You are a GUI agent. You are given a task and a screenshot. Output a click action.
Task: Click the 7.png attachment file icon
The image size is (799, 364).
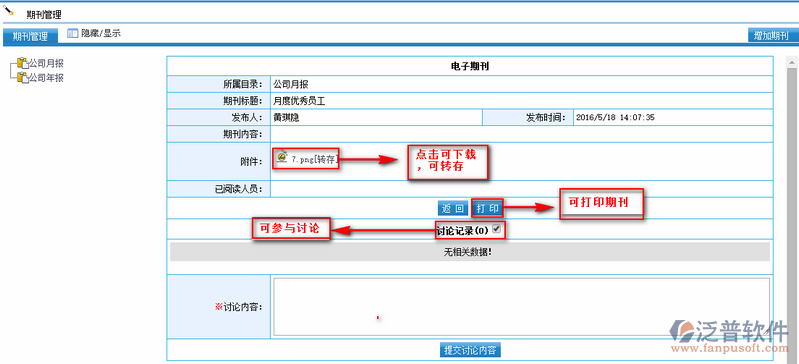[282, 157]
